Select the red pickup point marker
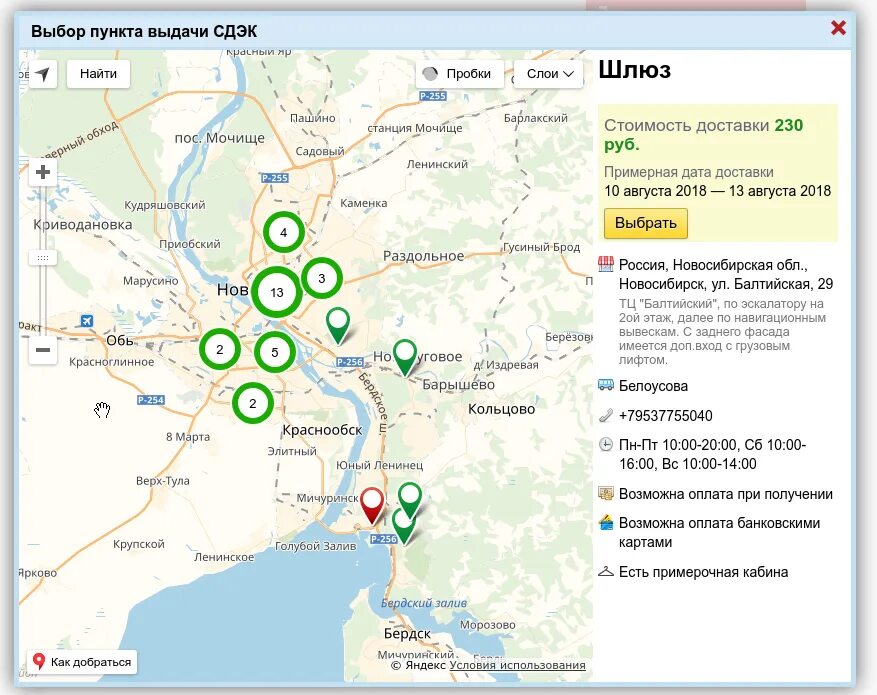Viewport: 877px width, 695px height. click(x=372, y=505)
